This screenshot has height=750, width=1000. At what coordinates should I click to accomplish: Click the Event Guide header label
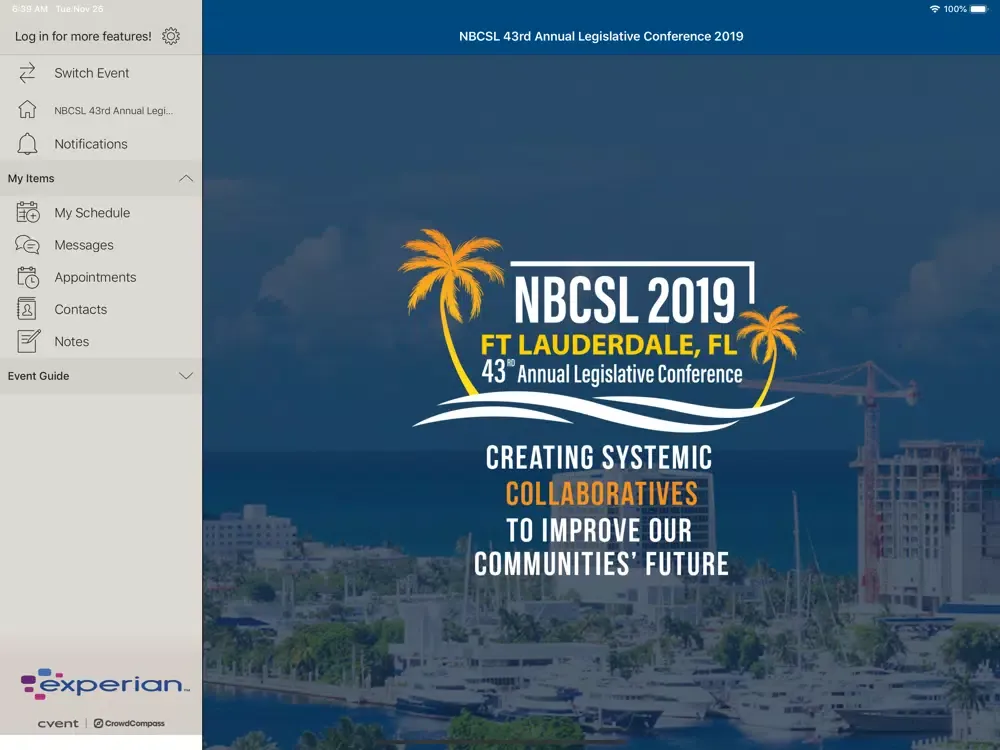38,376
